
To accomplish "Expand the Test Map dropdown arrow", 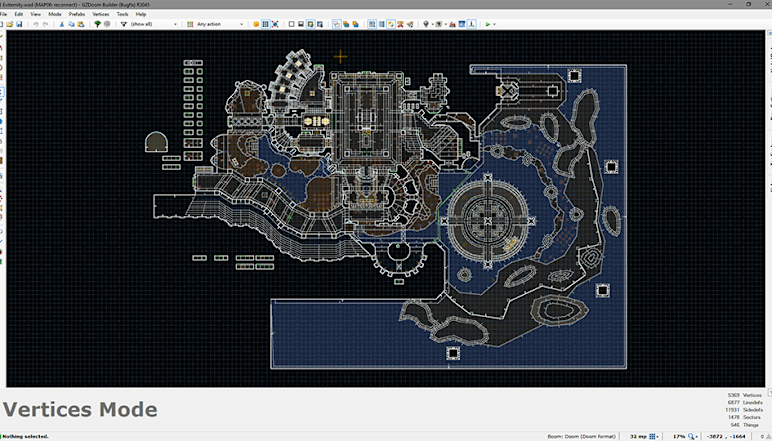I will (x=495, y=24).
